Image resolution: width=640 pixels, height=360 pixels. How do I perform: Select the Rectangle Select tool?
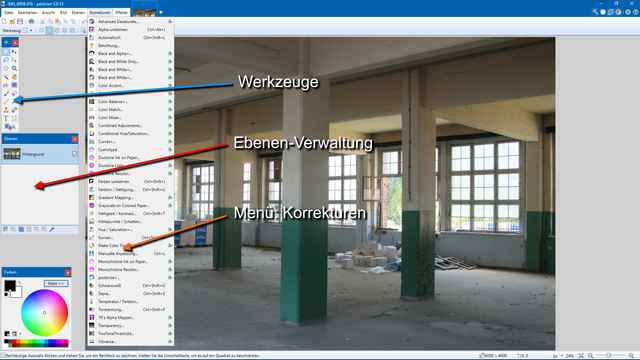click(6, 52)
